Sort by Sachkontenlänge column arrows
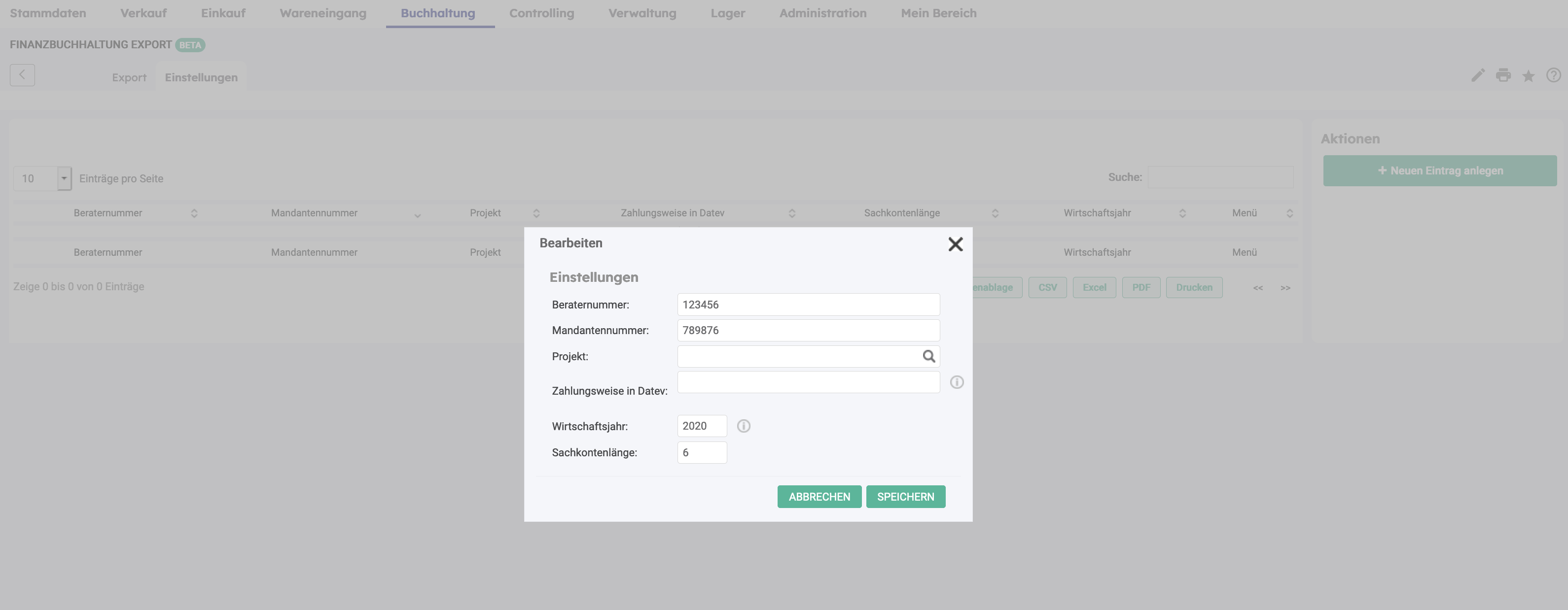This screenshot has height=610, width=1568. [x=995, y=213]
